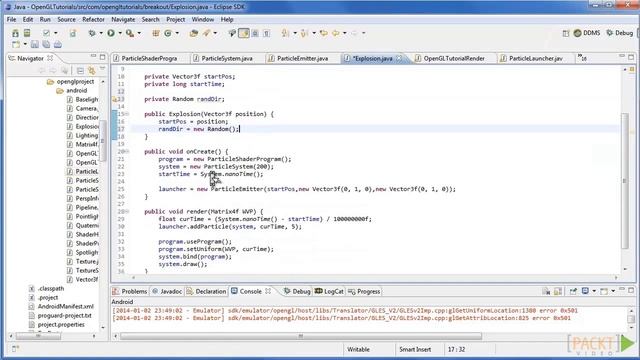This screenshot has width=640, height=360.
Task: Open the New Java Class dropdown arrow
Action: pyautogui.click(x=177, y=33)
